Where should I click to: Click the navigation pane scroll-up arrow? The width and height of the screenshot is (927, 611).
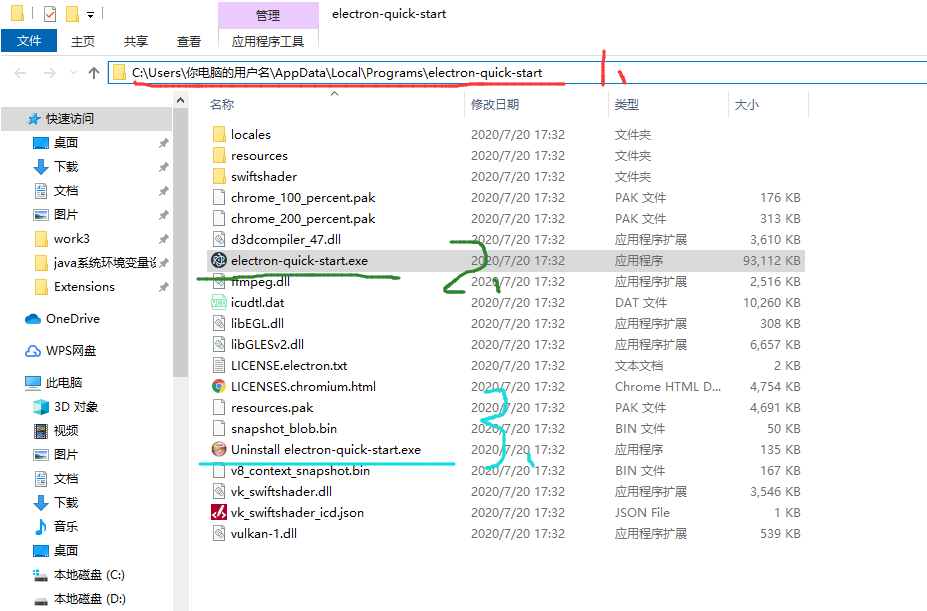coord(180,101)
